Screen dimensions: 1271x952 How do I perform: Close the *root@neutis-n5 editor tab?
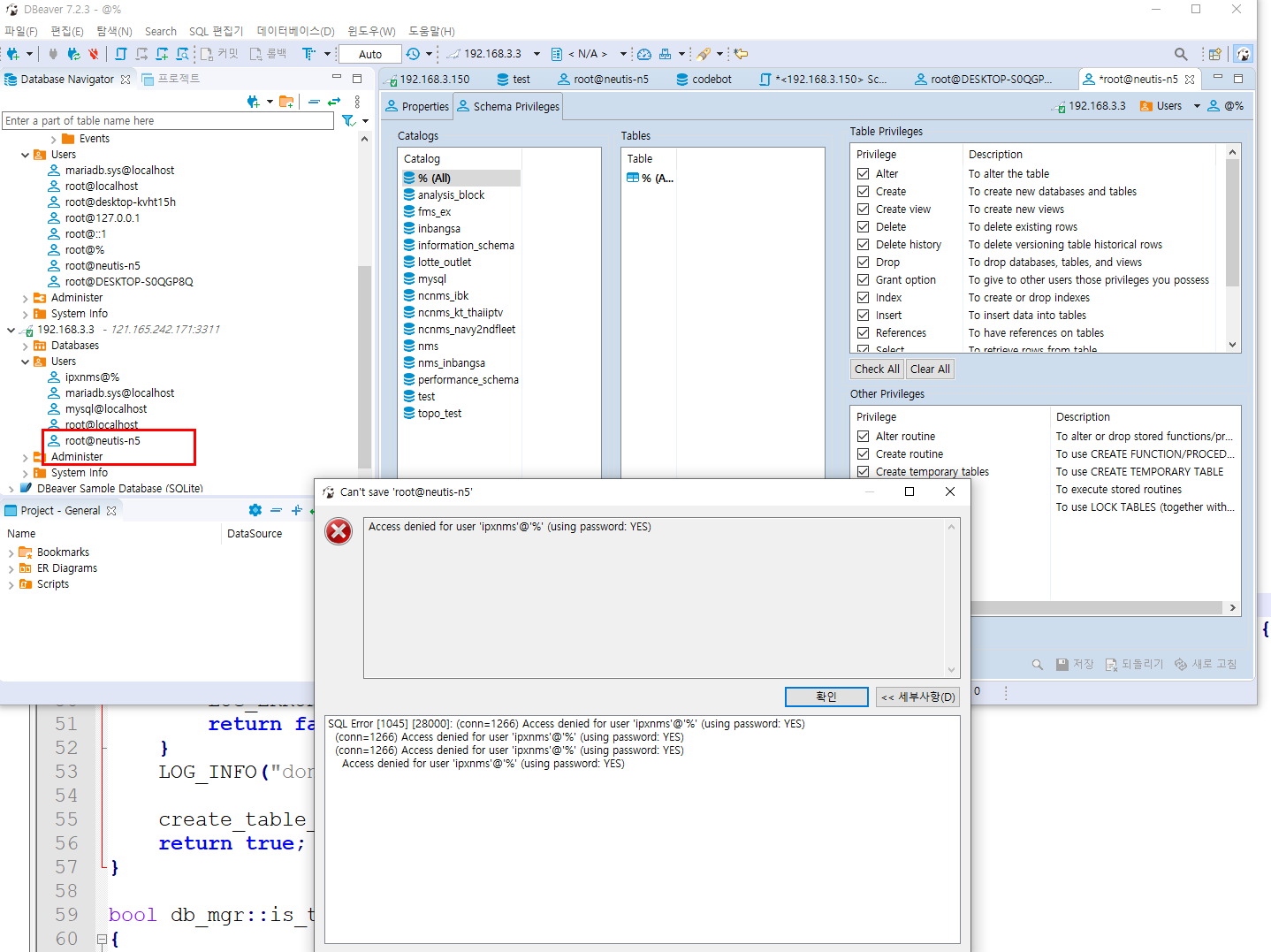click(x=1190, y=80)
